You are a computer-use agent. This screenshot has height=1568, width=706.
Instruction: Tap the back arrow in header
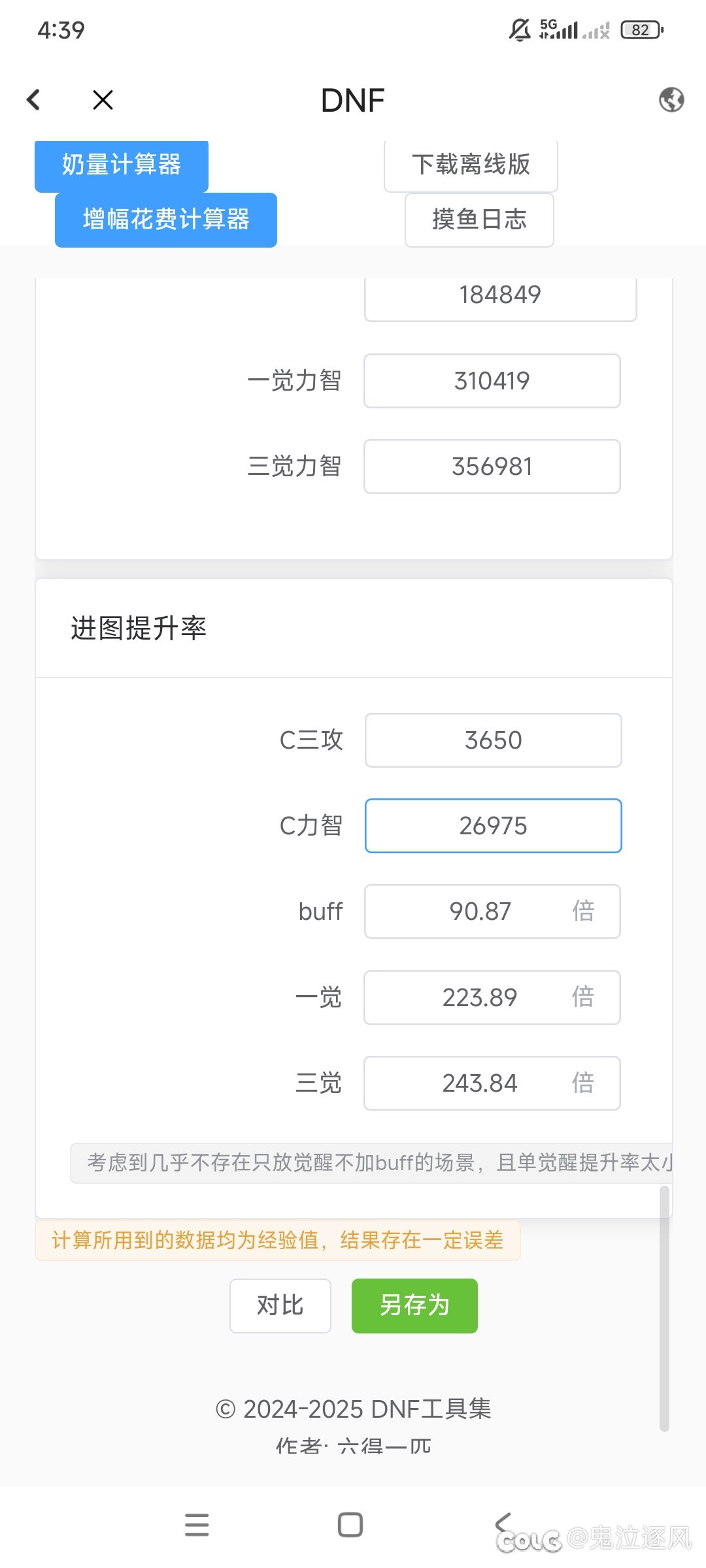(x=33, y=100)
